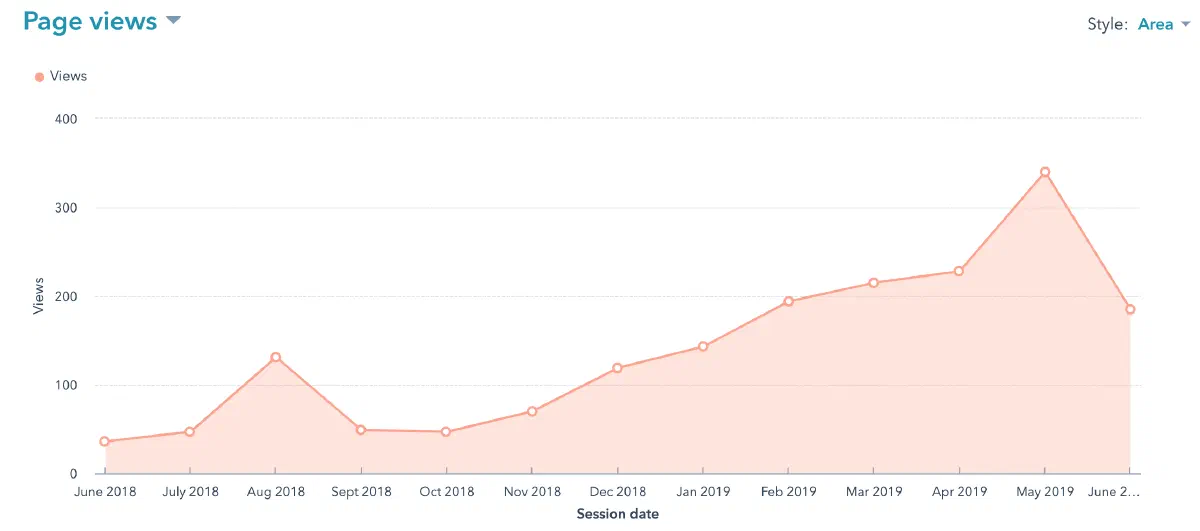
Task: Open the Page views dropdown arrow
Action: tap(173, 20)
